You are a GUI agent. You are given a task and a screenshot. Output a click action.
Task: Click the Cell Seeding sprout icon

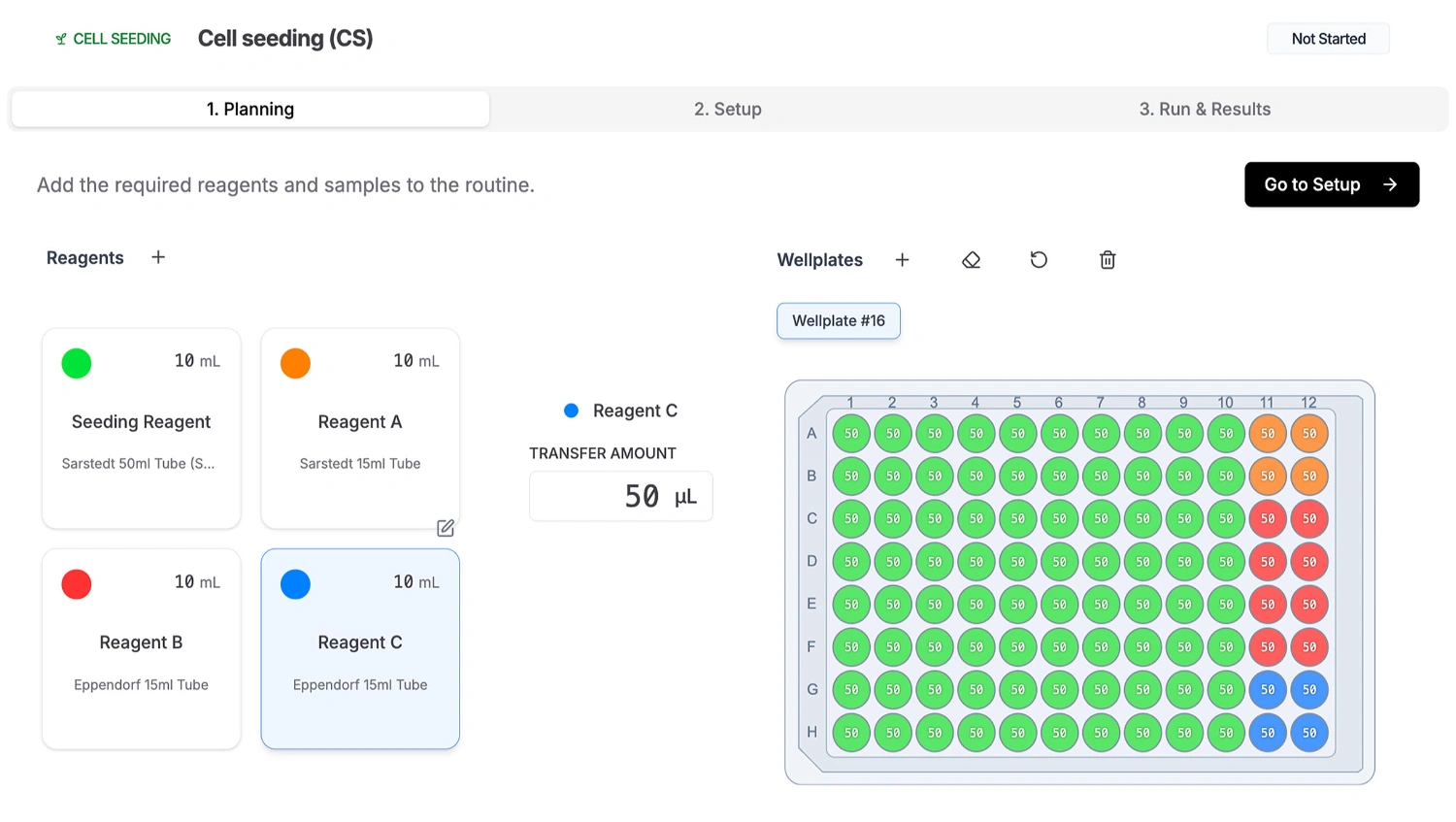click(x=61, y=39)
